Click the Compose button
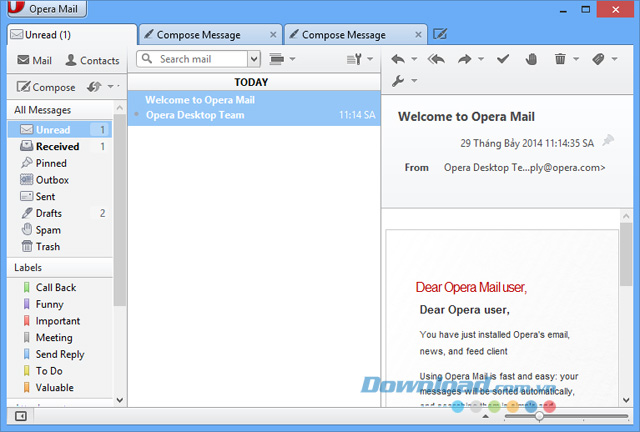640x432 pixels. click(46, 87)
